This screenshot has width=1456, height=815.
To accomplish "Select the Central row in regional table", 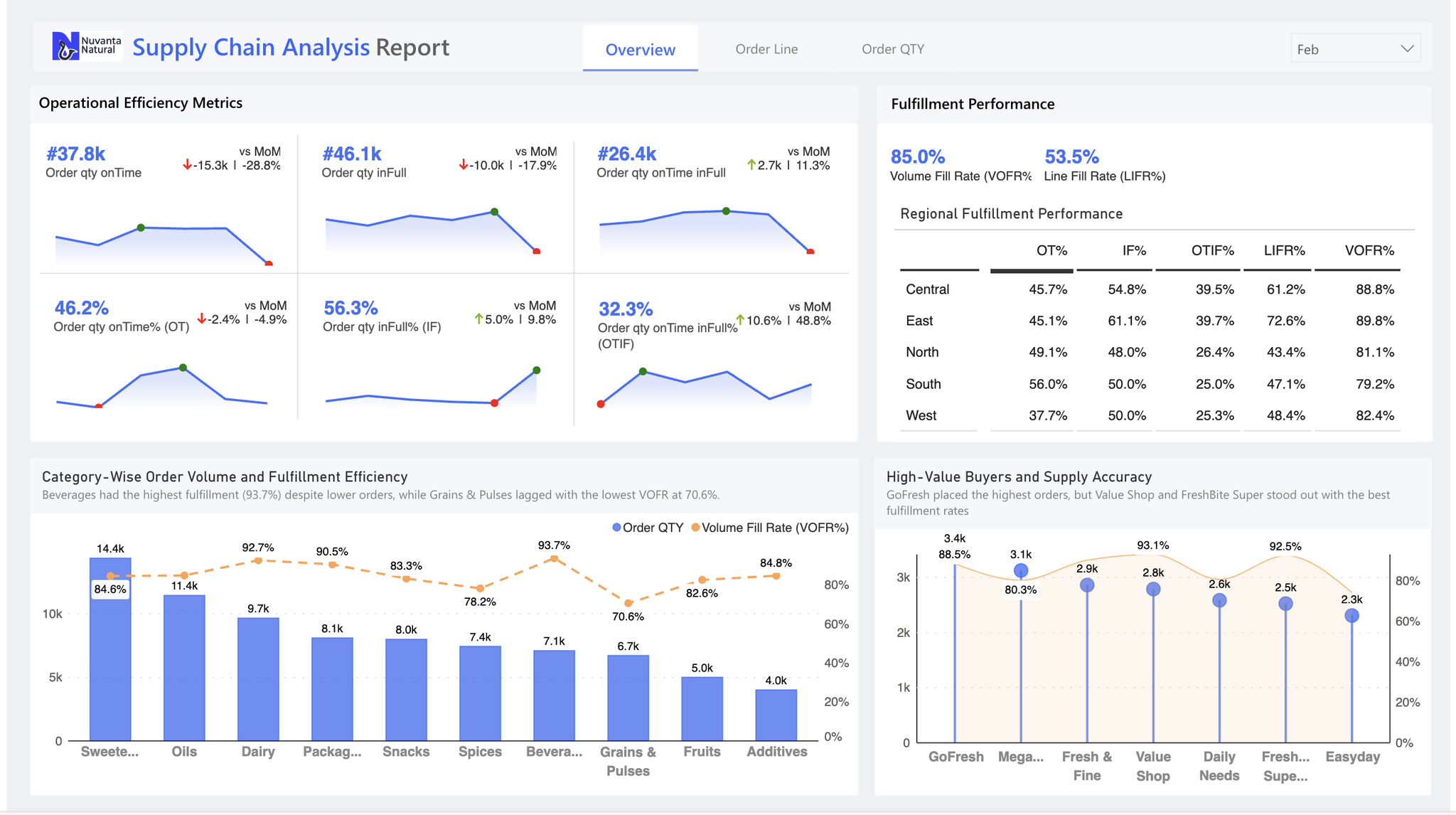I will click(x=928, y=289).
